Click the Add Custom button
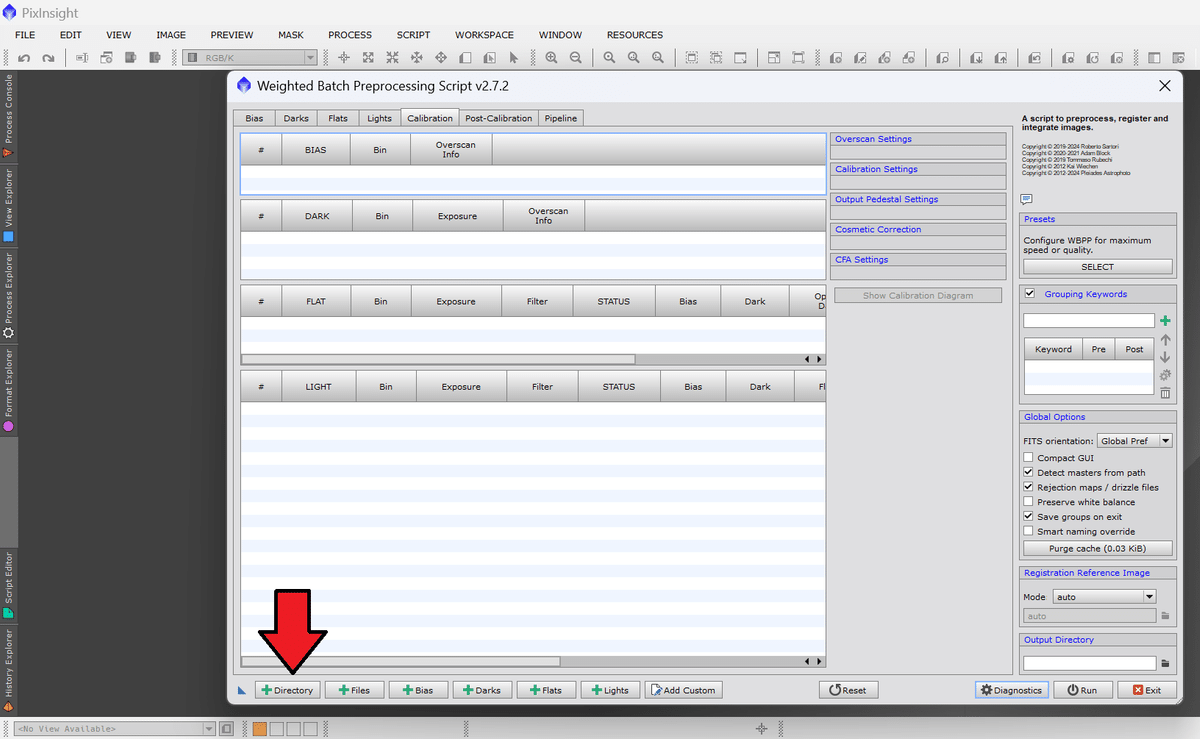This screenshot has width=1200, height=739. point(683,690)
